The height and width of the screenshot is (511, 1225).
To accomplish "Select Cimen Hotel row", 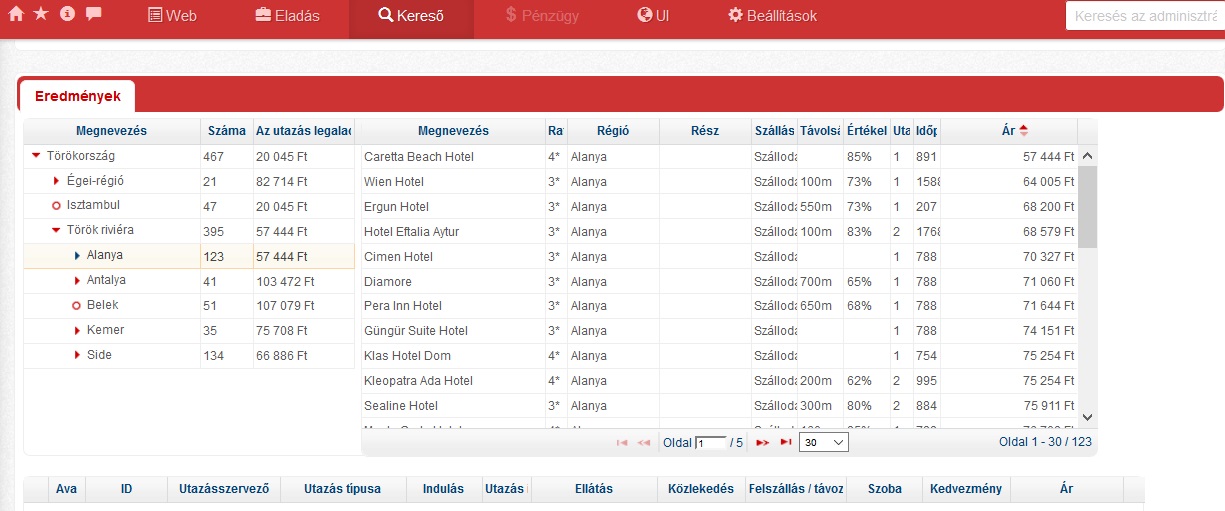I will point(717,257).
